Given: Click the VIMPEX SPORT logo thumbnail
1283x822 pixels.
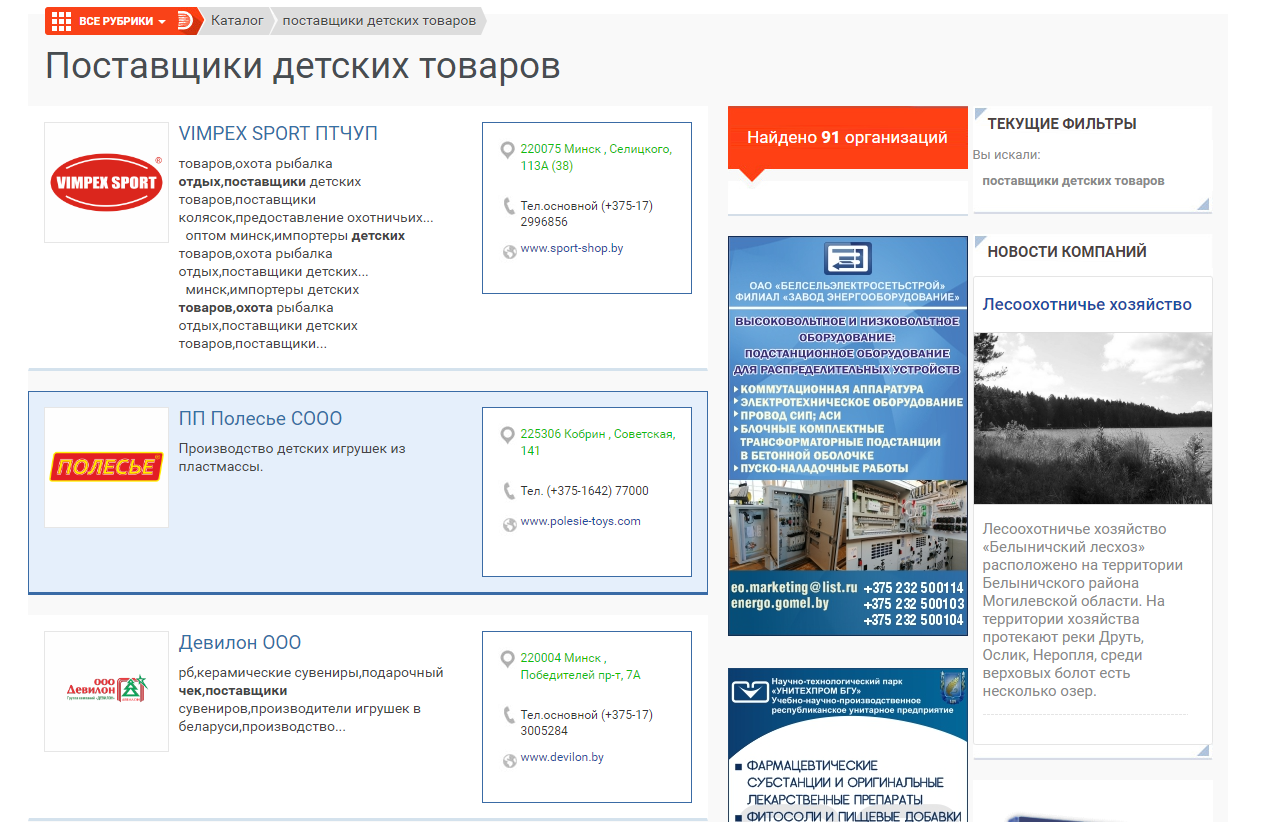Looking at the screenshot, I should click(x=106, y=182).
